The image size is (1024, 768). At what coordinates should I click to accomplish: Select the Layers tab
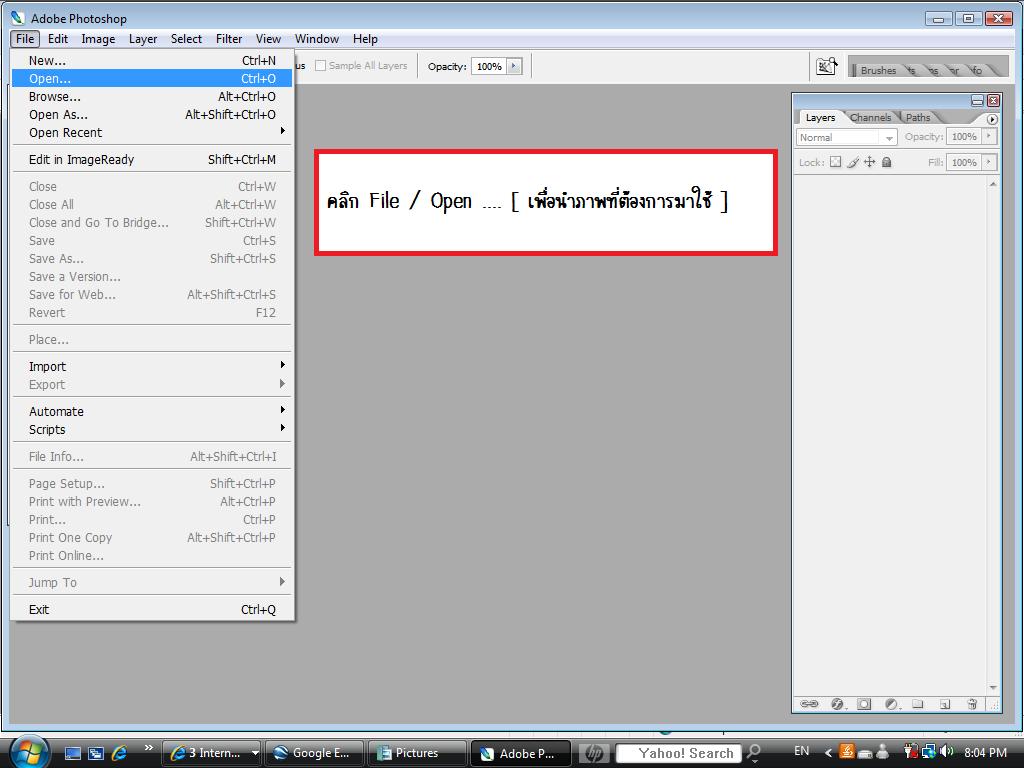(820, 118)
